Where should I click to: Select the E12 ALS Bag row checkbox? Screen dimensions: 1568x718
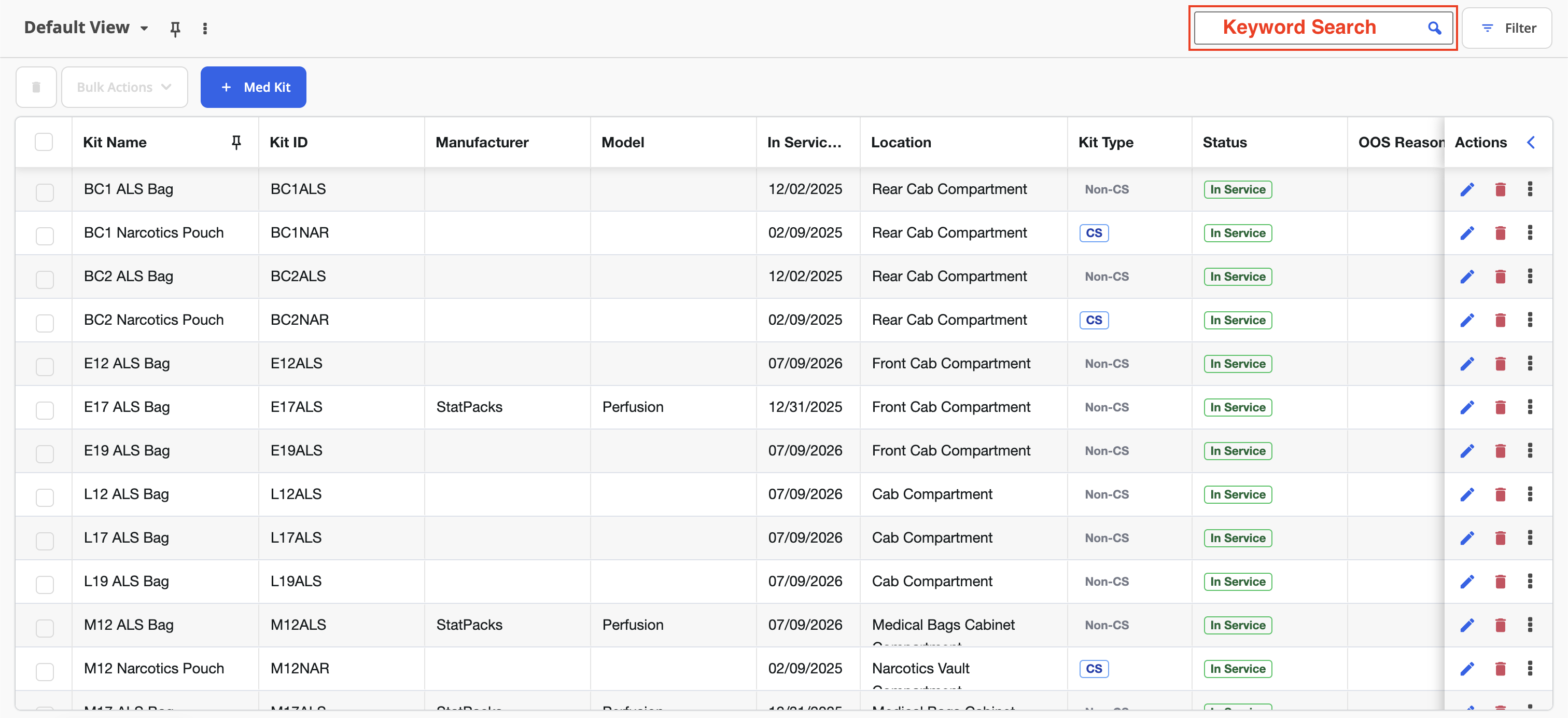45,367
